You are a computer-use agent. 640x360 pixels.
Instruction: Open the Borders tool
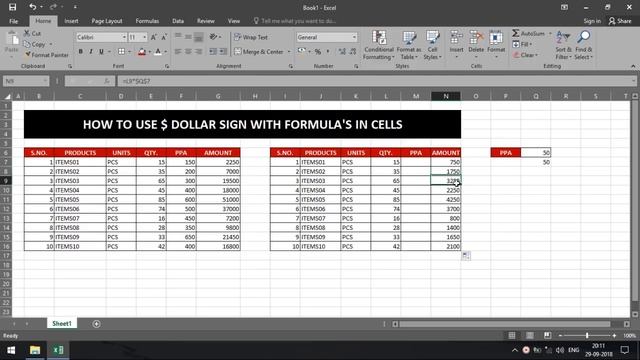coord(121,52)
